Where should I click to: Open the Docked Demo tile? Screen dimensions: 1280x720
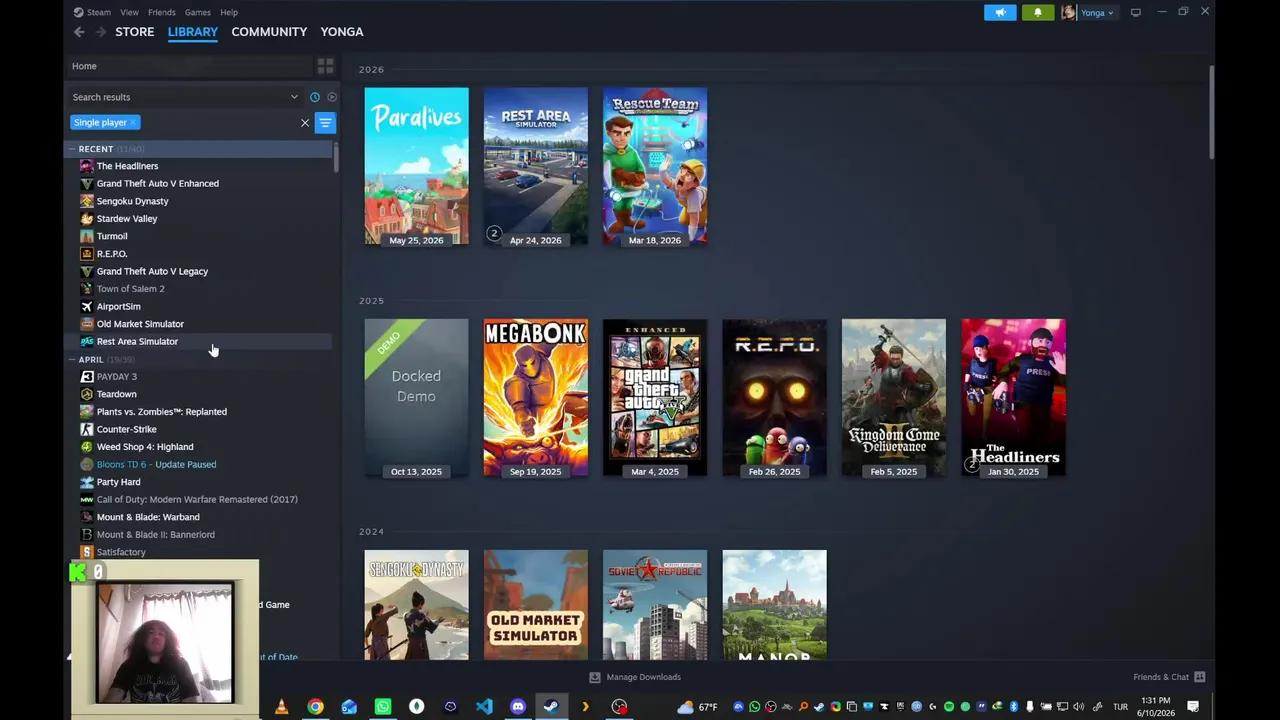pos(416,397)
